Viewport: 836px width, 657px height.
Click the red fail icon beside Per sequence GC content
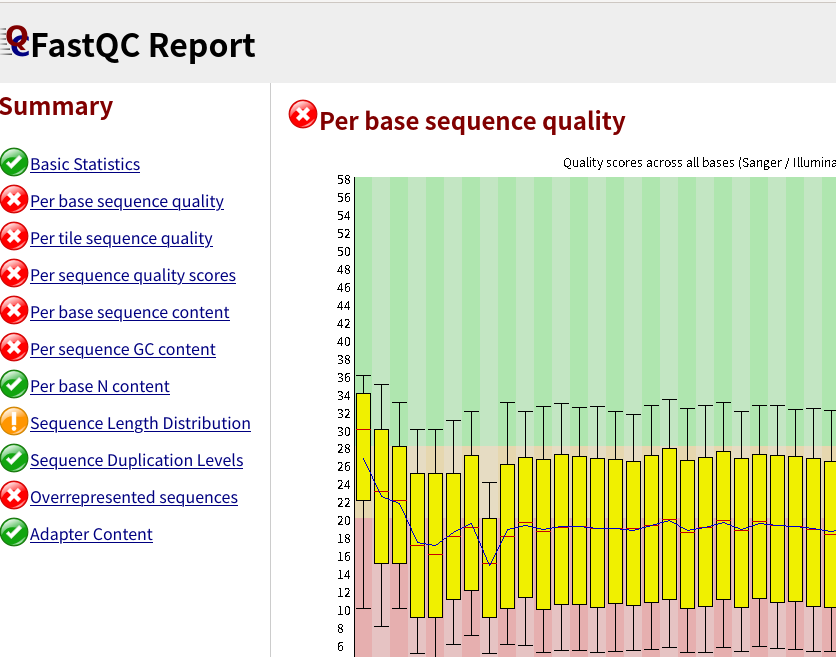point(14,347)
